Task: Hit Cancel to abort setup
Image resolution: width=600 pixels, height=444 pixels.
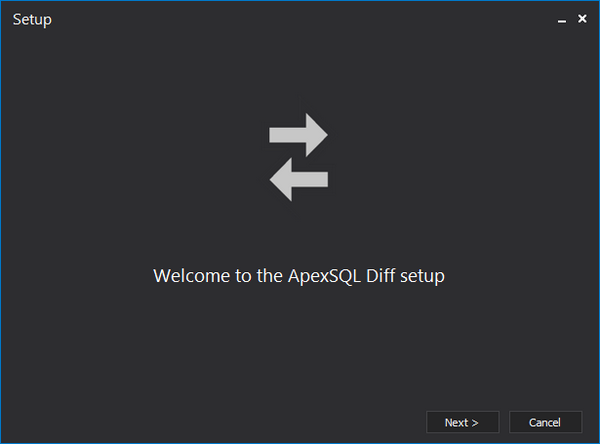Action: [x=545, y=422]
